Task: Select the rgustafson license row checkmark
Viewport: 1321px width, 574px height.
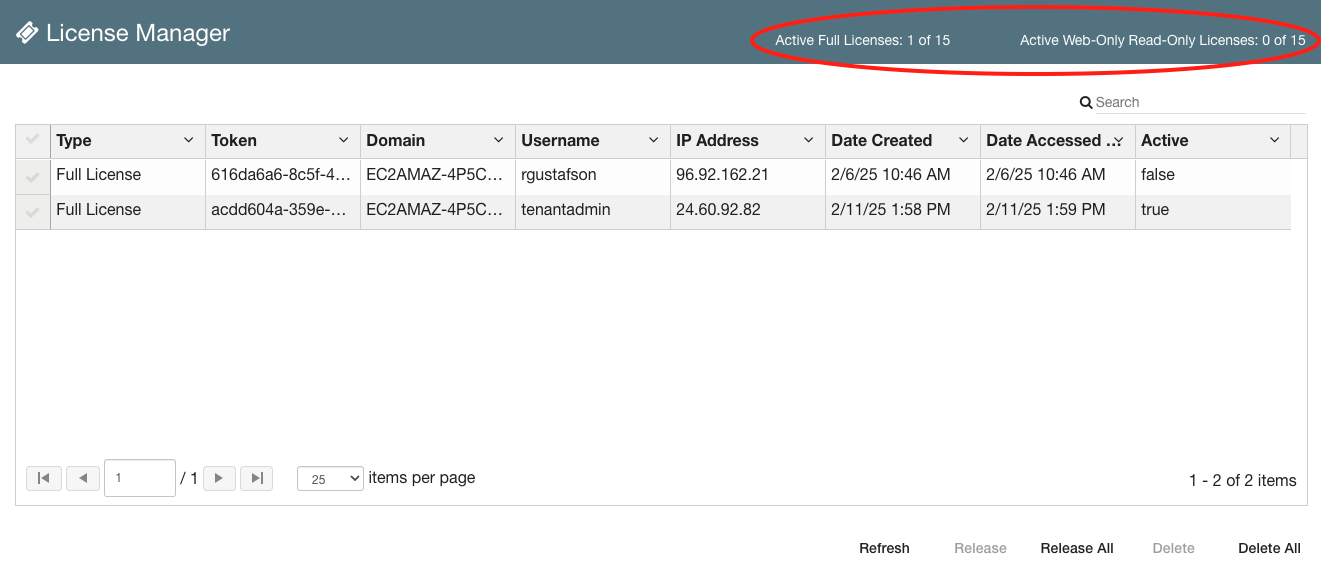Action: (x=32, y=176)
